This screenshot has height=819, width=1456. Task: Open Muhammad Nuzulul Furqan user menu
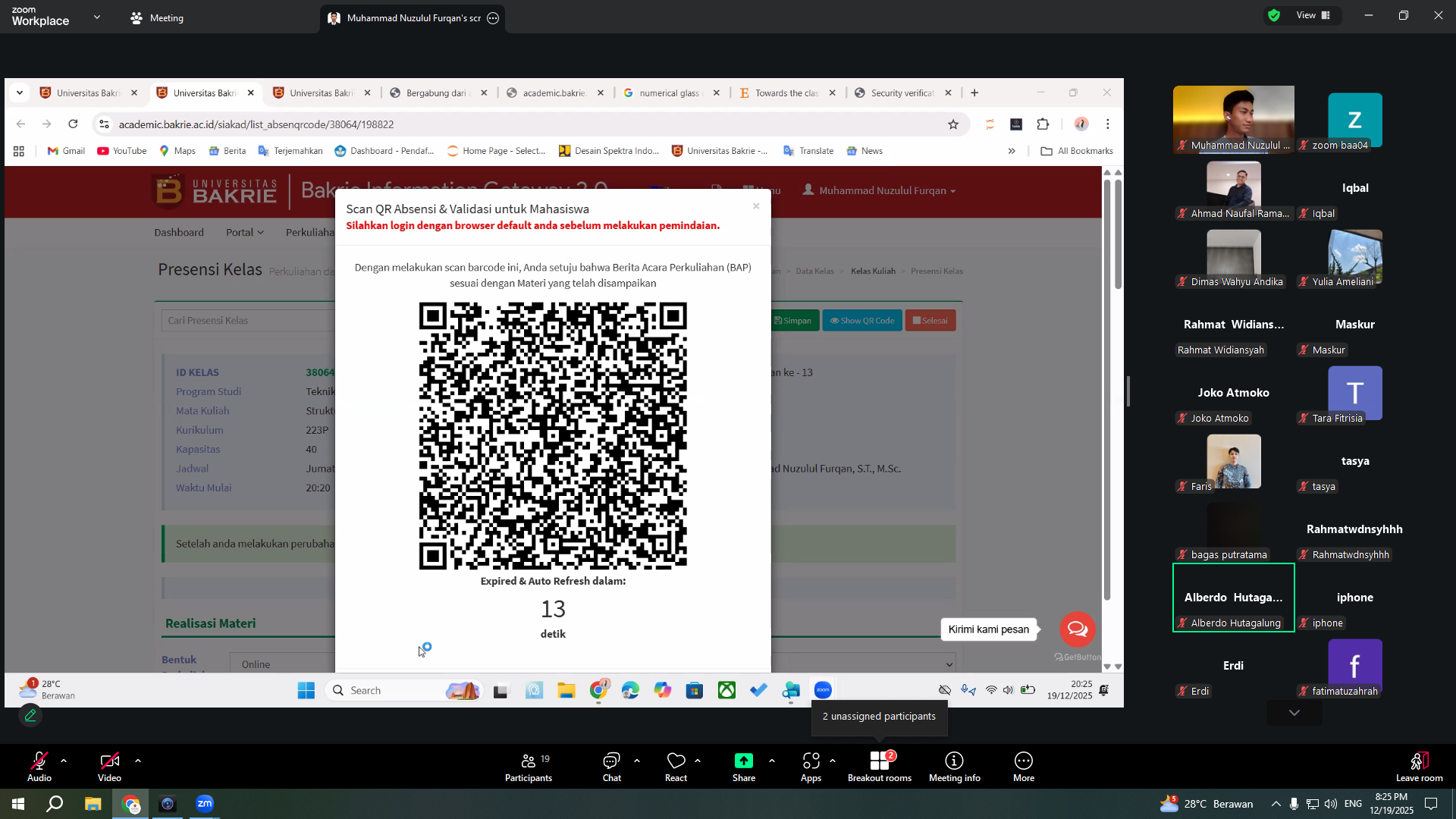[880, 190]
